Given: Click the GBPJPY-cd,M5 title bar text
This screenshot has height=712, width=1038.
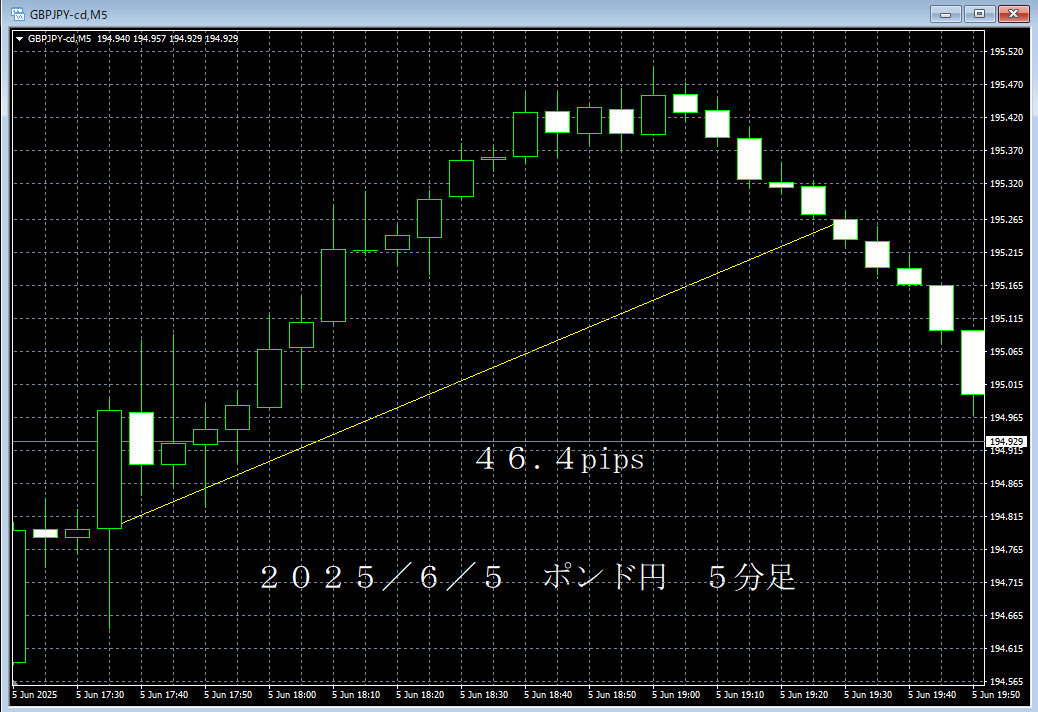Looking at the screenshot, I should click(68, 14).
